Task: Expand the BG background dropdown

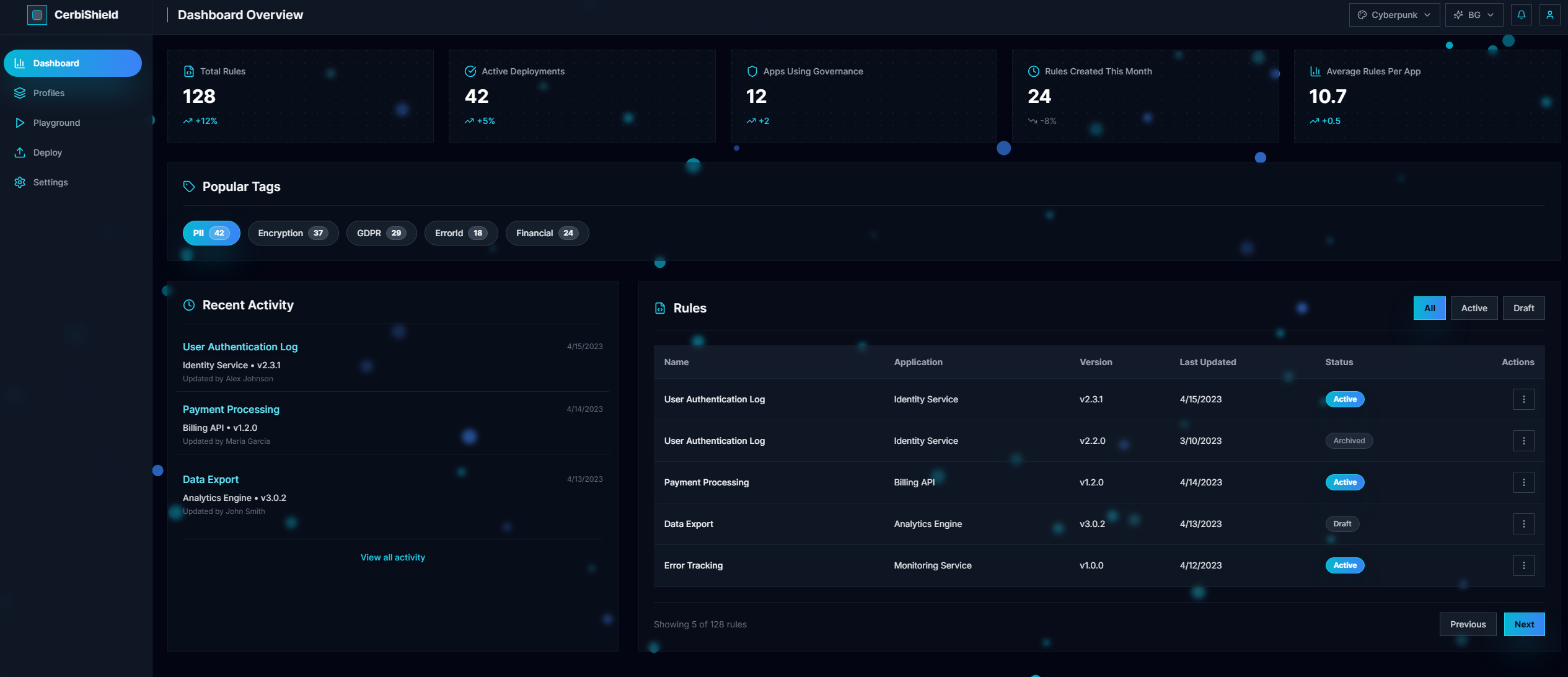Action: pyautogui.click(x=1473, y=14)
